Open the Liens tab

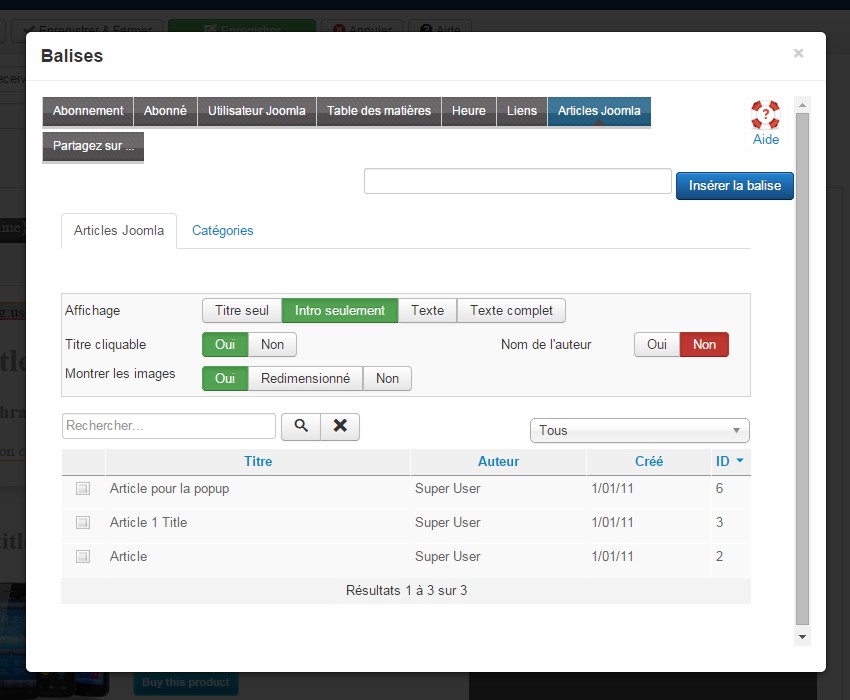tap(521, 111)
